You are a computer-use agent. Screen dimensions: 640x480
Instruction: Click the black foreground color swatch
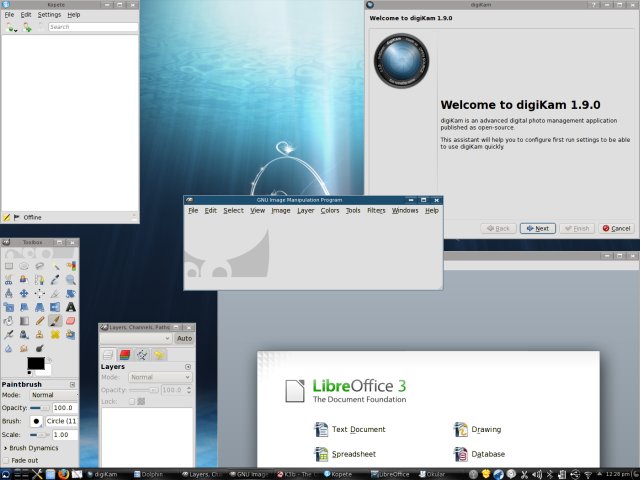[x=34, y=364]
